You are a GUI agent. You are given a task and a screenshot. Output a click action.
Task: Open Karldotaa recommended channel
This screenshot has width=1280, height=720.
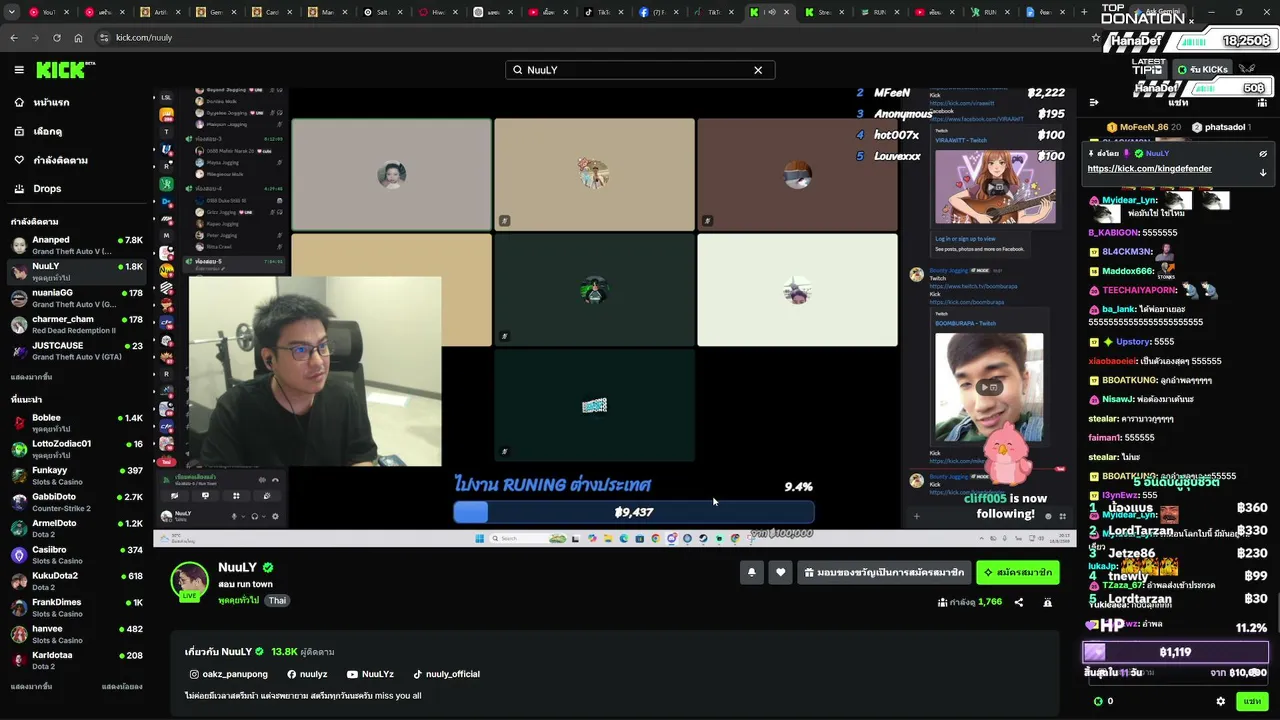point(77,660)
